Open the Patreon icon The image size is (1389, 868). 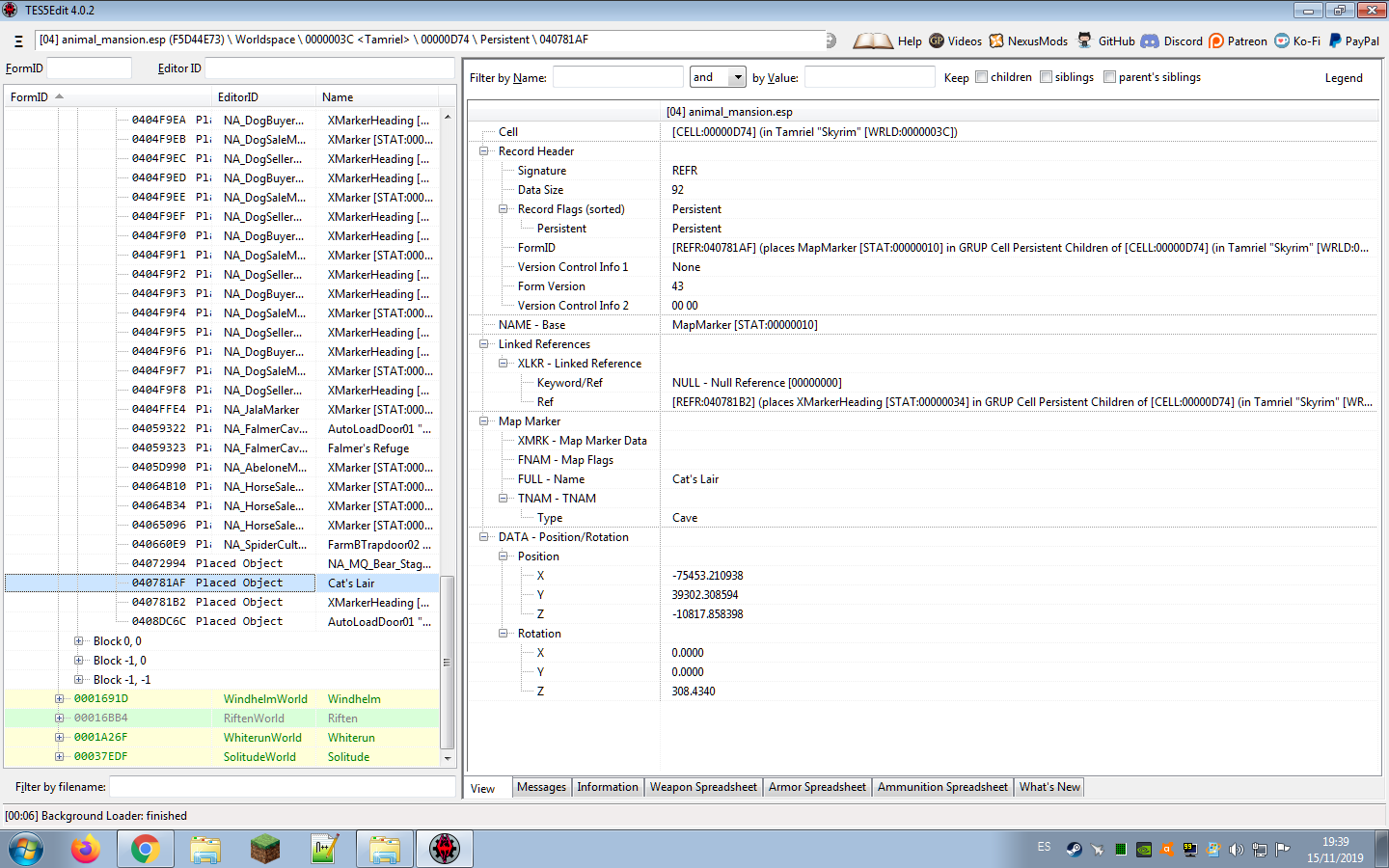click(1216, 41)
